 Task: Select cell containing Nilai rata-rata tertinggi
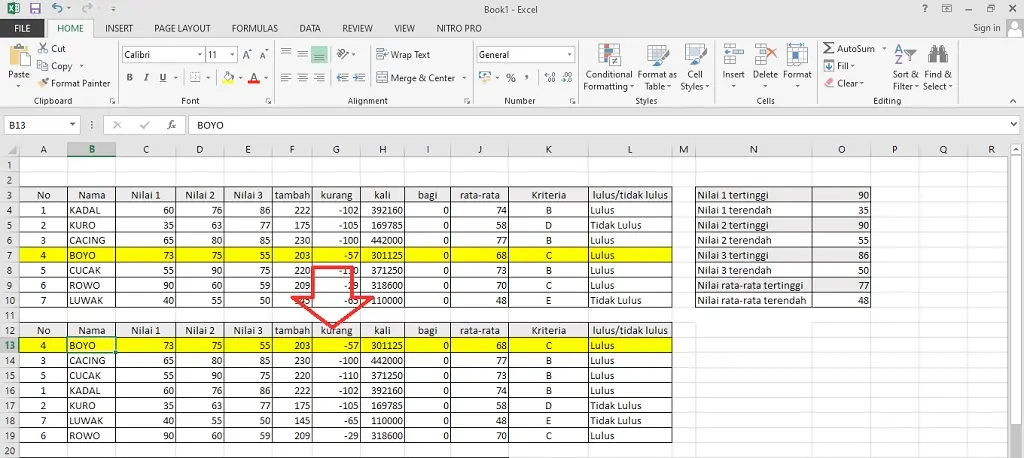(x=754, y=286)
